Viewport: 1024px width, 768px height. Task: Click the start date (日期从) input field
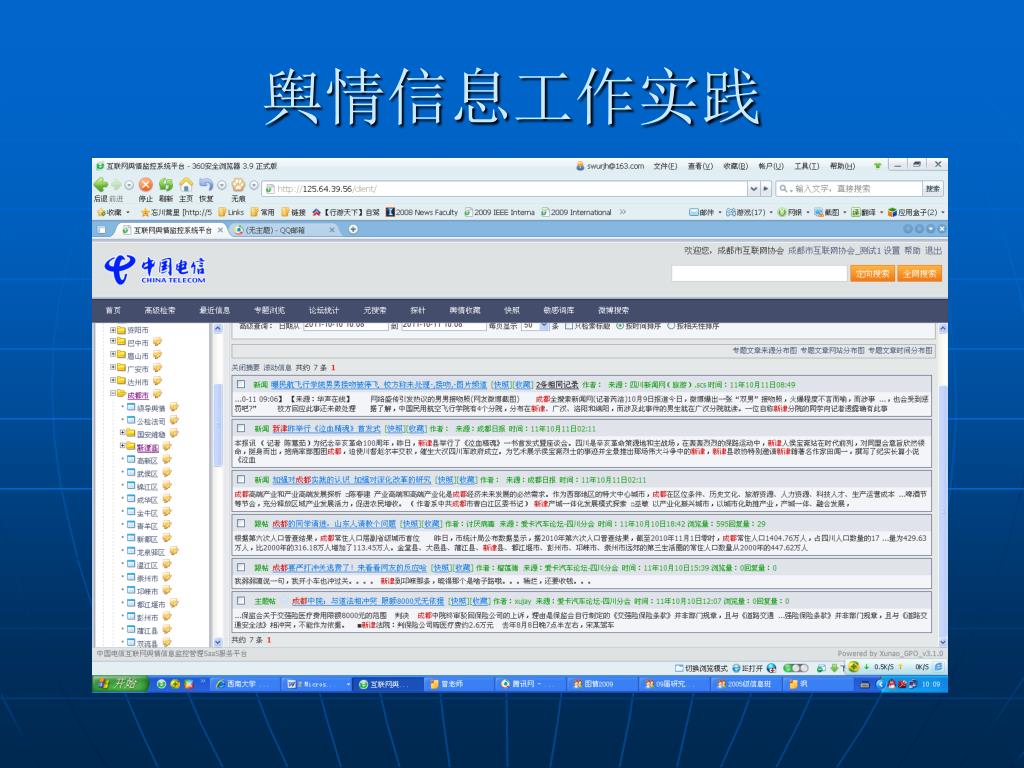(x=345, y=325)
